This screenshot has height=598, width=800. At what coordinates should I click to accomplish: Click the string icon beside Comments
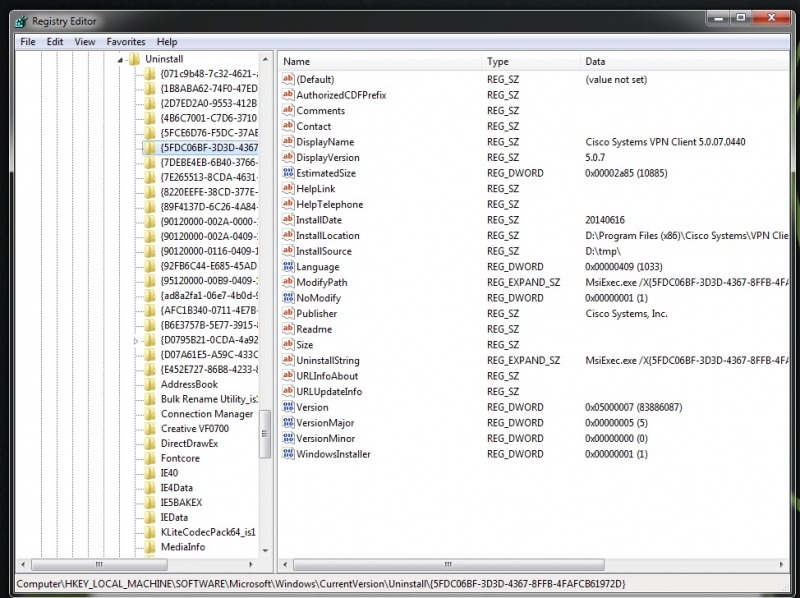[x=288, y=110]
